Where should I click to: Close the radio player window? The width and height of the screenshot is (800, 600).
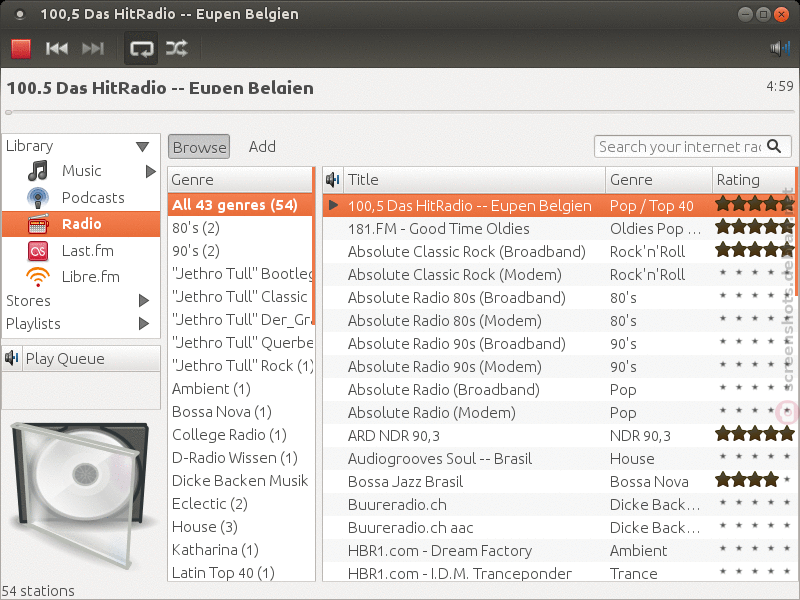pos(781,14)
